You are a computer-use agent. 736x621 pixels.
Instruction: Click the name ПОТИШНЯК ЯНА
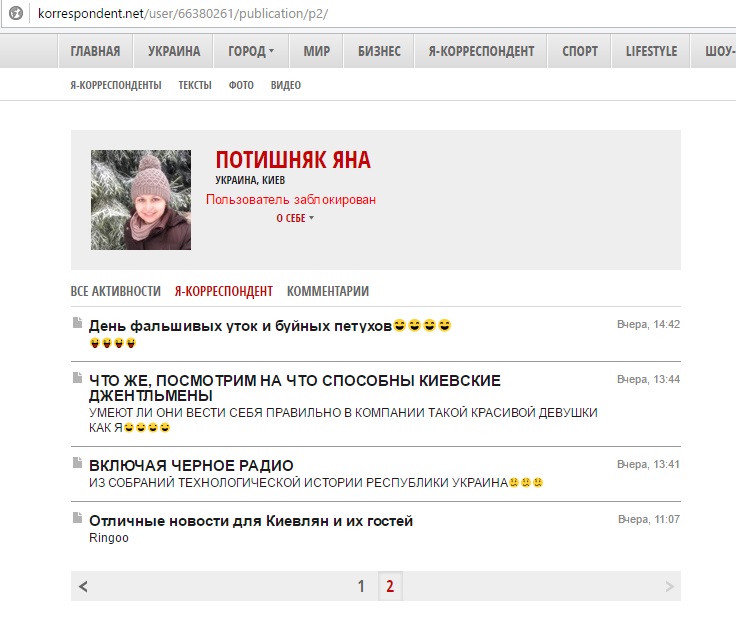tap(293, 160)
